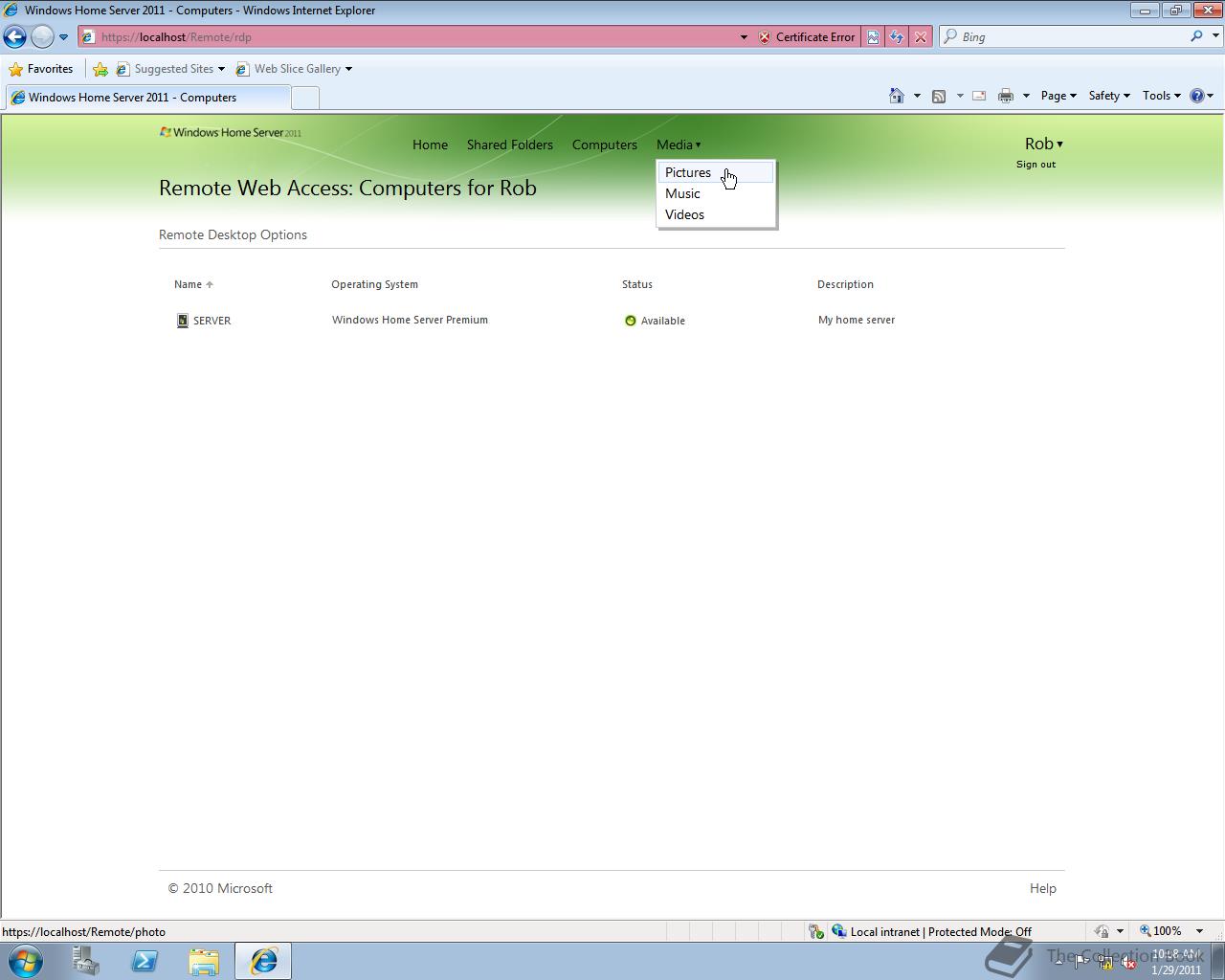Click the browser Back arrow button

(14, 36)
